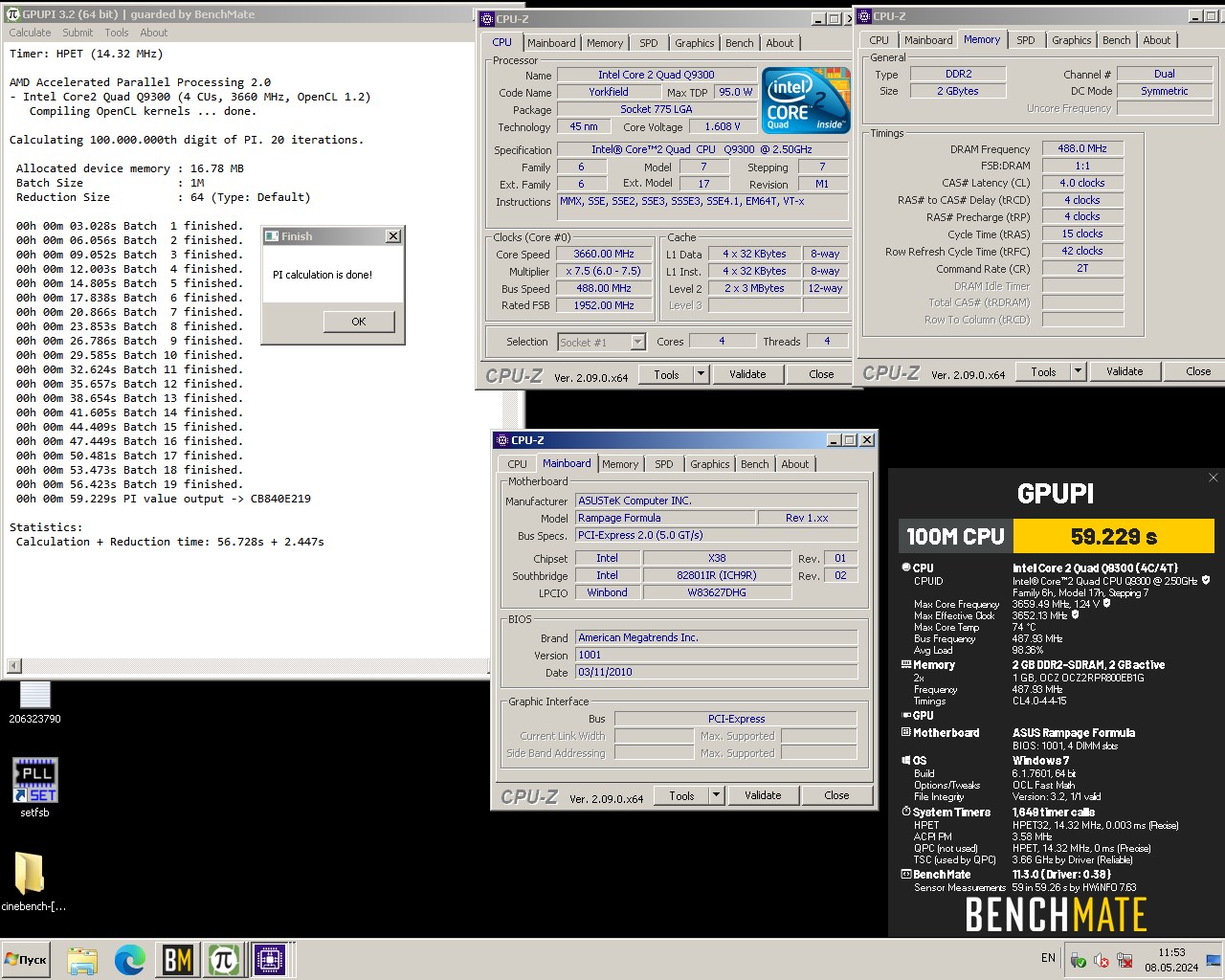The width and height of the screenshot is (1225, 980).
Task: Click the DRAM Frequency value 488.0 MHz
Action: pos(1082,149)
